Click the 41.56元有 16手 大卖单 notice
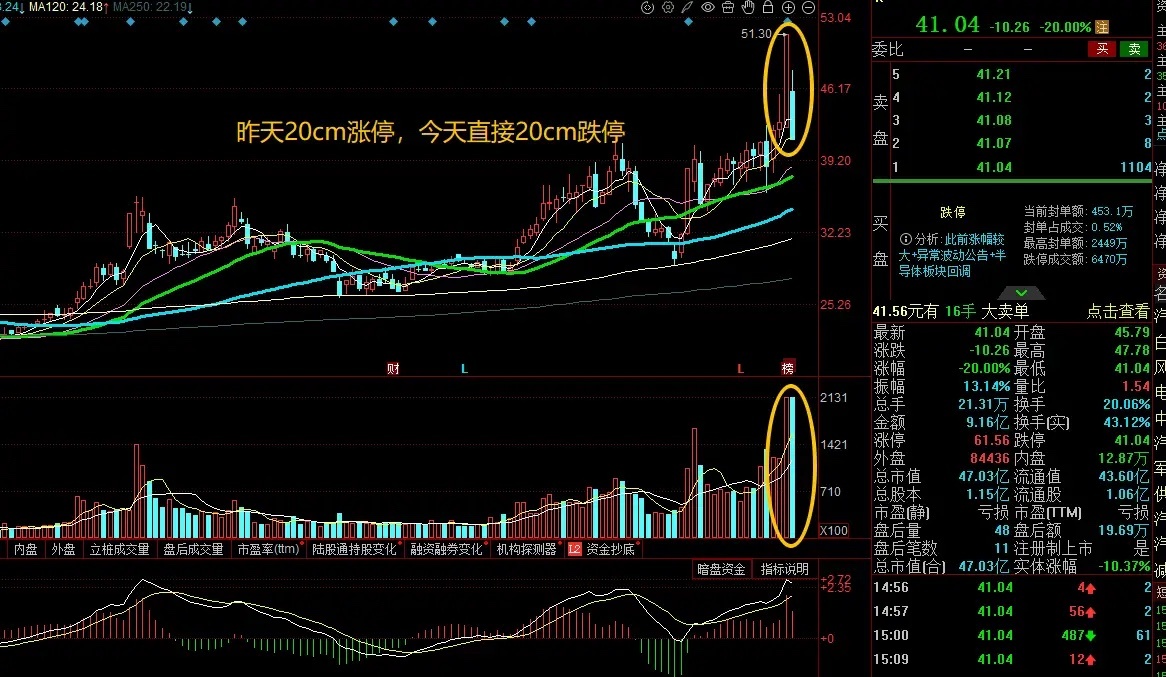Screen dimensions: 1166x677 [x=951, y=311]
